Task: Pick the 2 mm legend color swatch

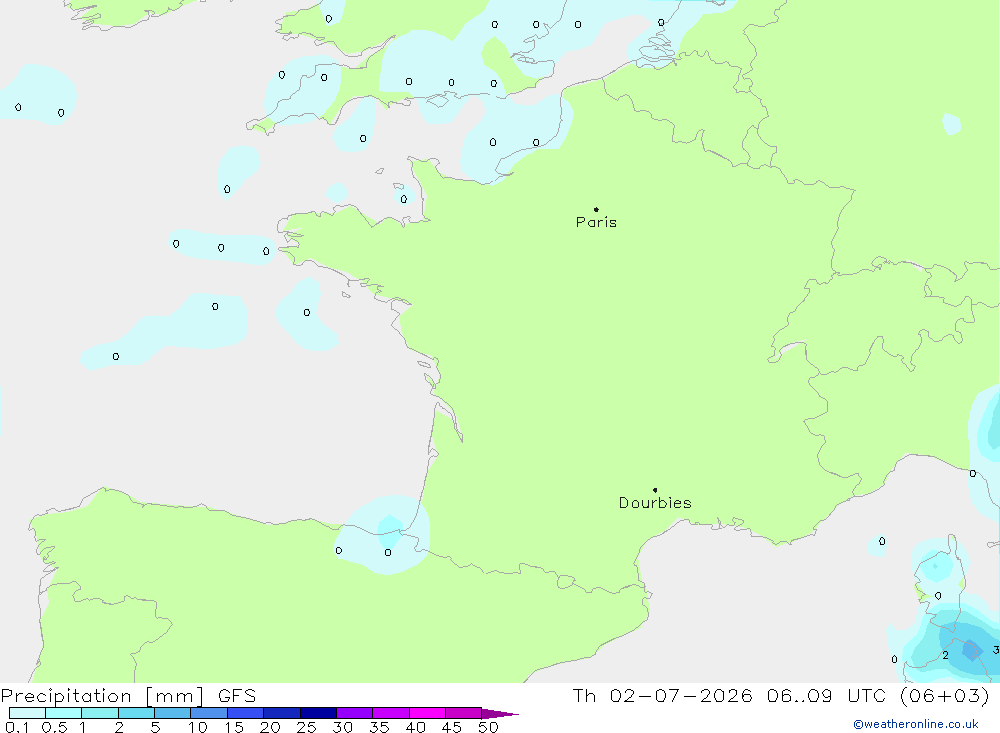Action: 136,713
